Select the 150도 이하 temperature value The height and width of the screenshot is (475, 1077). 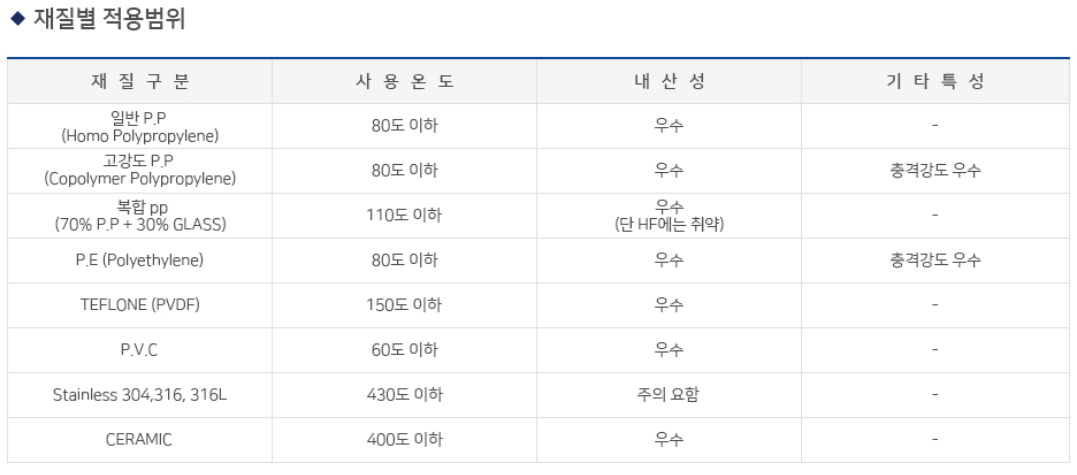[404, 305]
